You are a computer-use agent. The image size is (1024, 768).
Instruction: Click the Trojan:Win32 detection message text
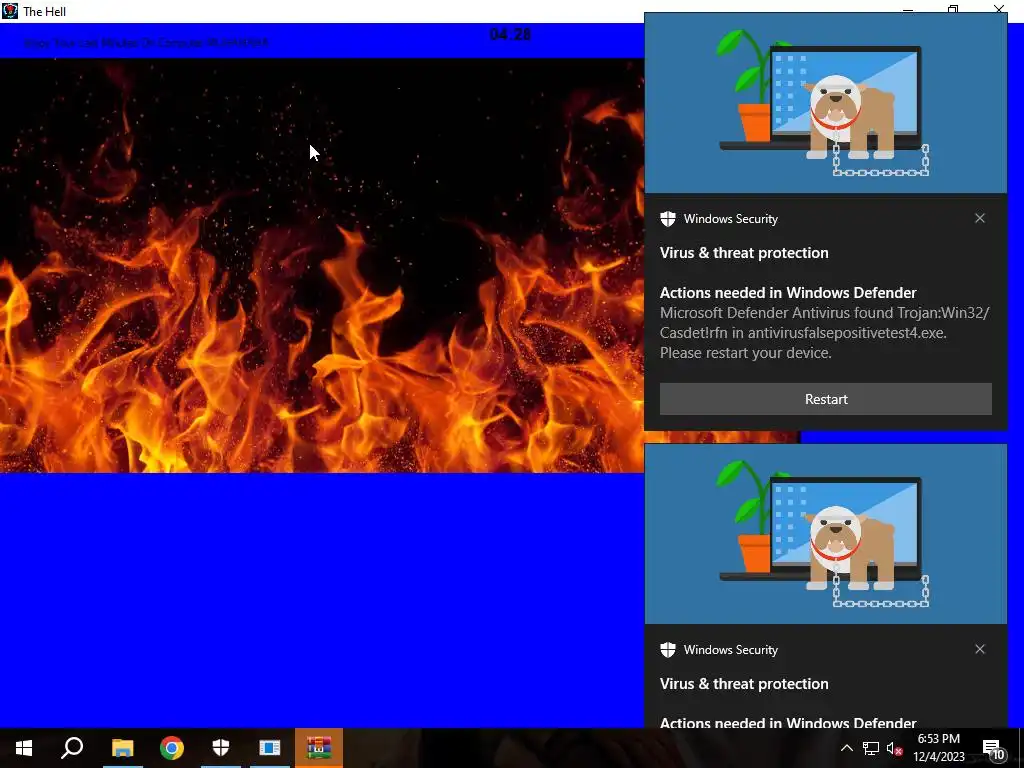tap(824, 332)
